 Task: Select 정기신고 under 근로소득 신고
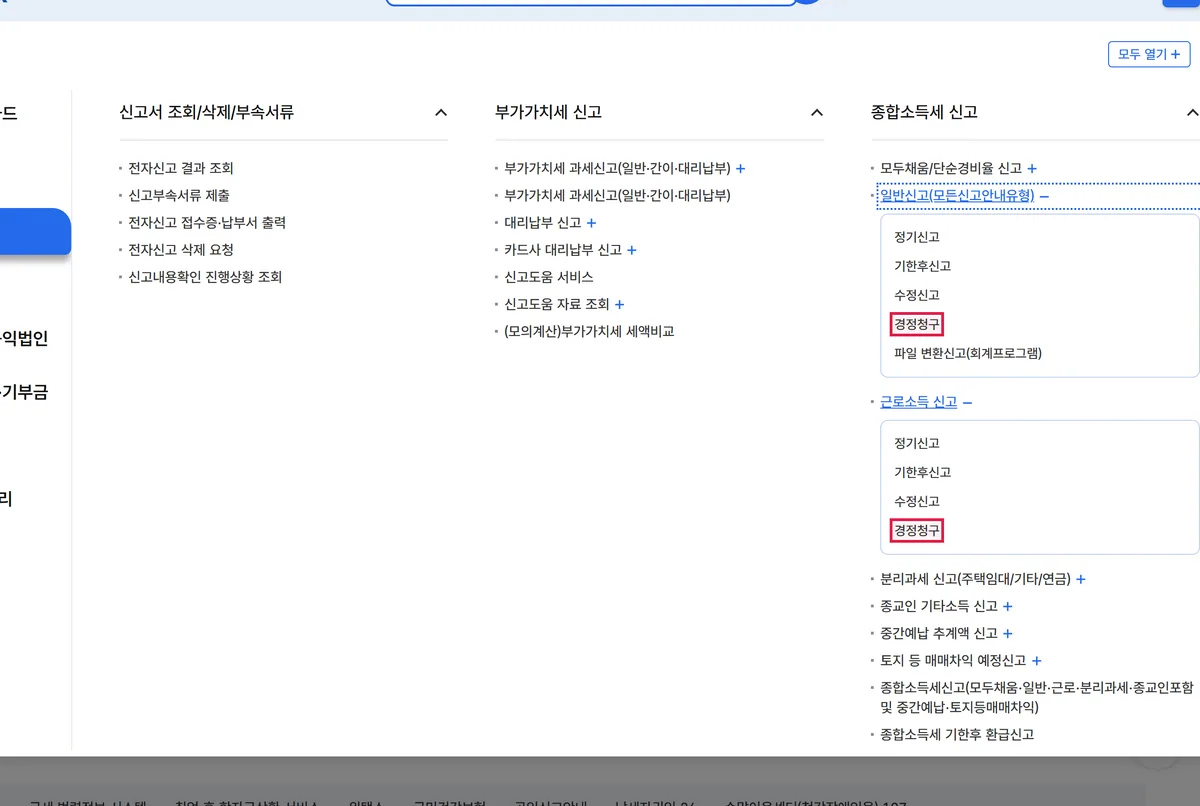(917, 443)
